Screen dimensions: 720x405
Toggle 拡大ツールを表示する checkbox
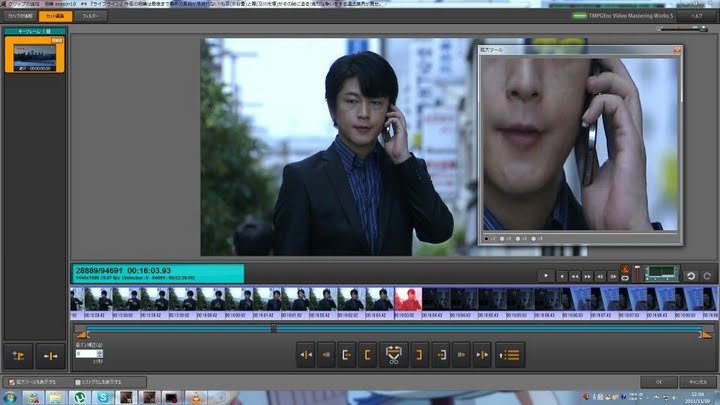(x=12, y=382)
